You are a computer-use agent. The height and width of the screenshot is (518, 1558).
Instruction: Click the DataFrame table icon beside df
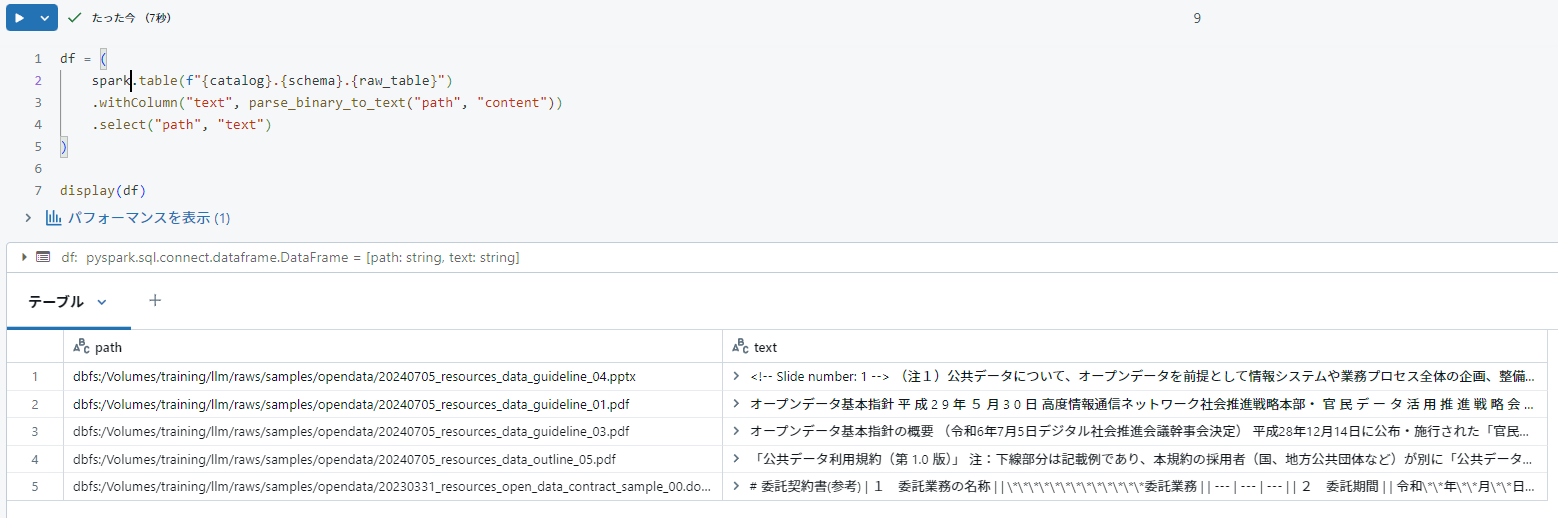tap(43, 257)
